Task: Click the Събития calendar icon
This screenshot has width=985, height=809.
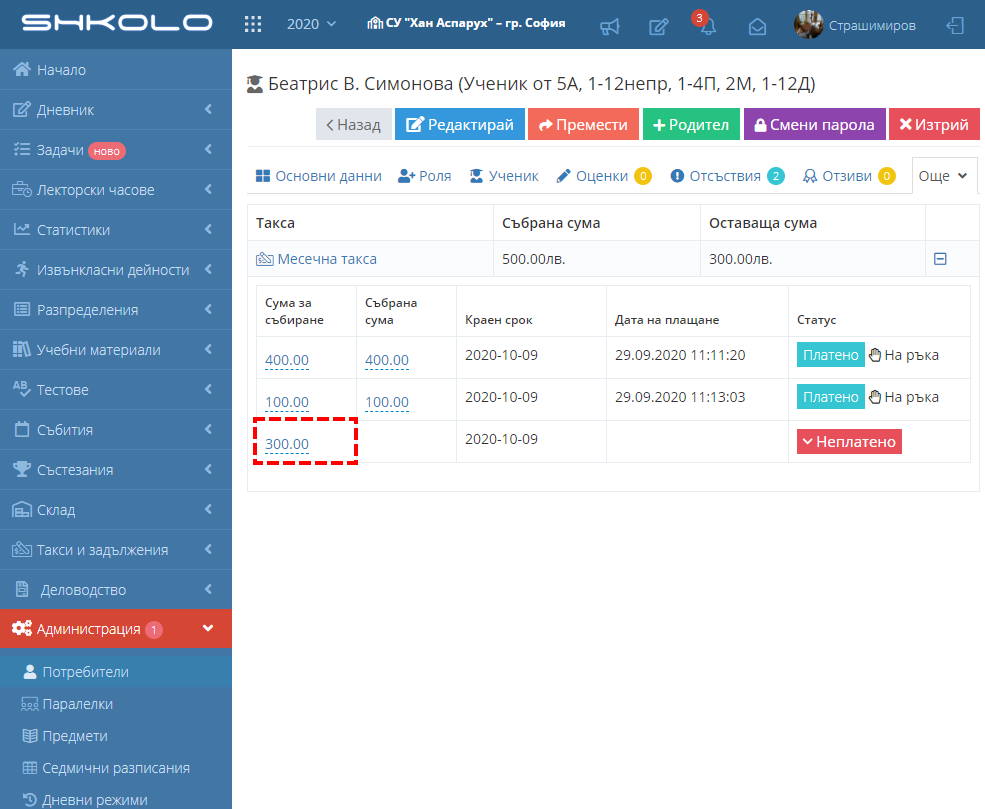Action: (21, 430)
